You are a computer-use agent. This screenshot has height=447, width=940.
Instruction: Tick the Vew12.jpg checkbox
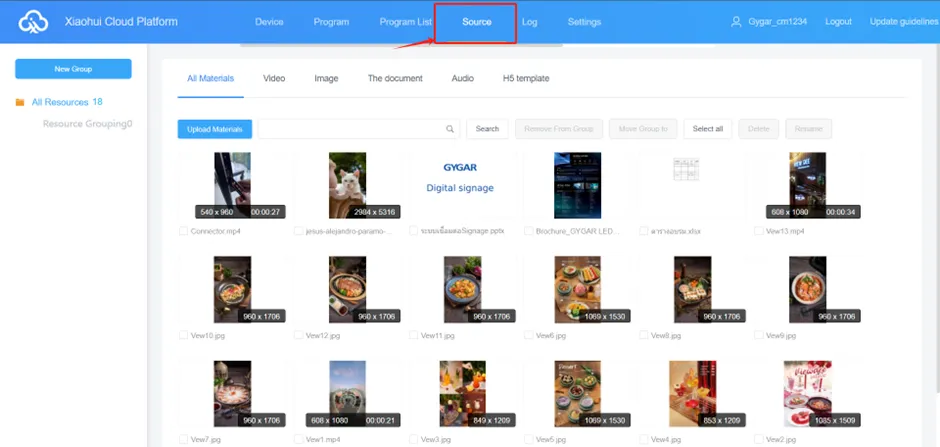pyautogui.click(x=299, y=336)
